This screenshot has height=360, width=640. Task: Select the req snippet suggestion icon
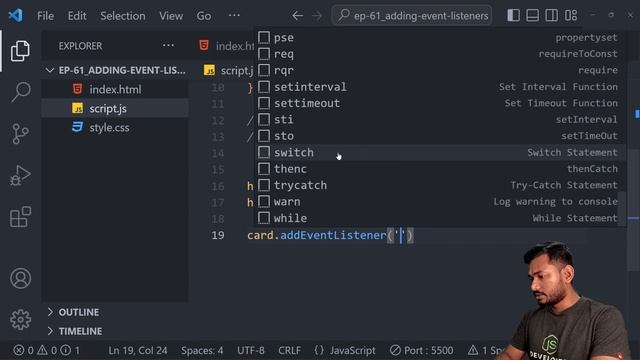click(264, 54)
